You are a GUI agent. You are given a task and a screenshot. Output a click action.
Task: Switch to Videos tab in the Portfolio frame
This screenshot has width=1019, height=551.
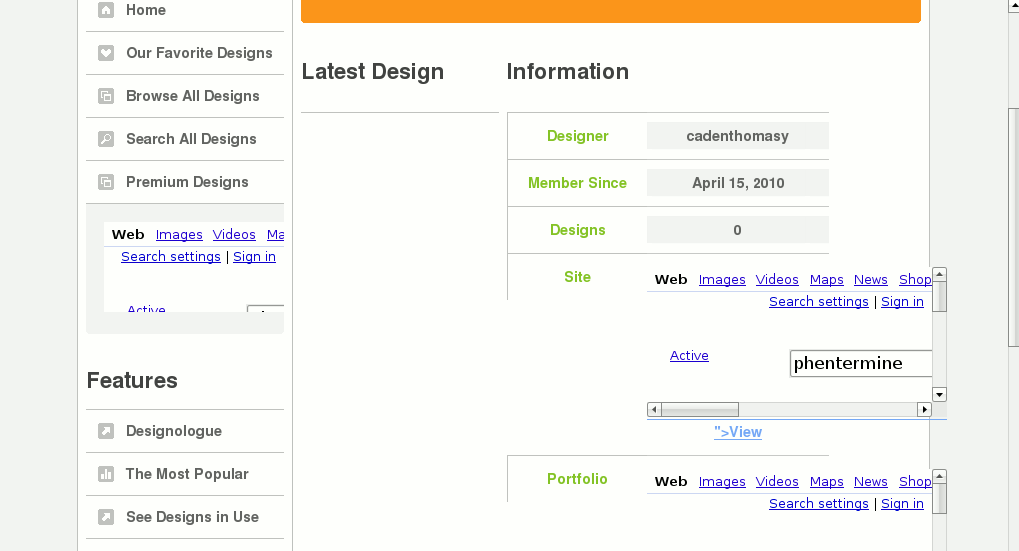777,482
